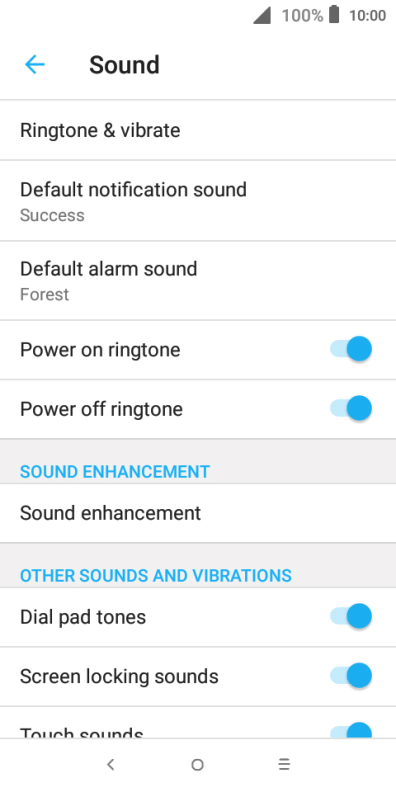This screenshot has width=396, height=792.
Task: Open the Sound enhancement option
Action: (x=198, y=513)
